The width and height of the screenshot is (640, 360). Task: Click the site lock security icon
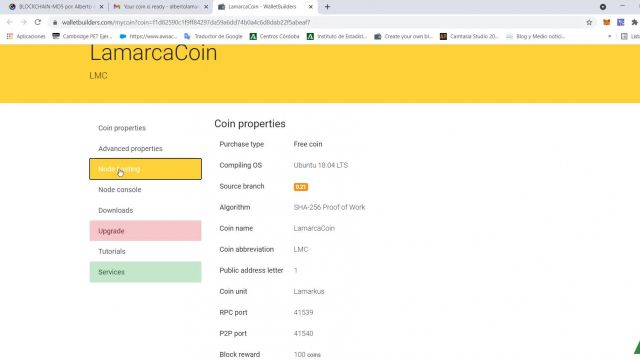(x=55, y=23)
